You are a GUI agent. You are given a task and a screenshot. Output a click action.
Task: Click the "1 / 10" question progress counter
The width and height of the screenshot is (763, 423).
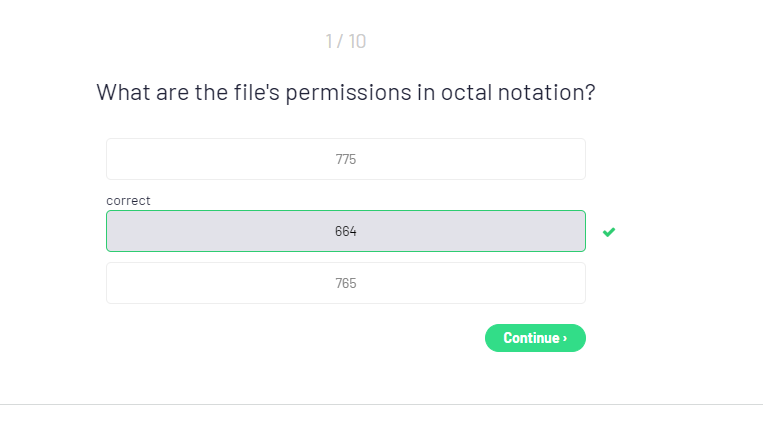[345, 41]
